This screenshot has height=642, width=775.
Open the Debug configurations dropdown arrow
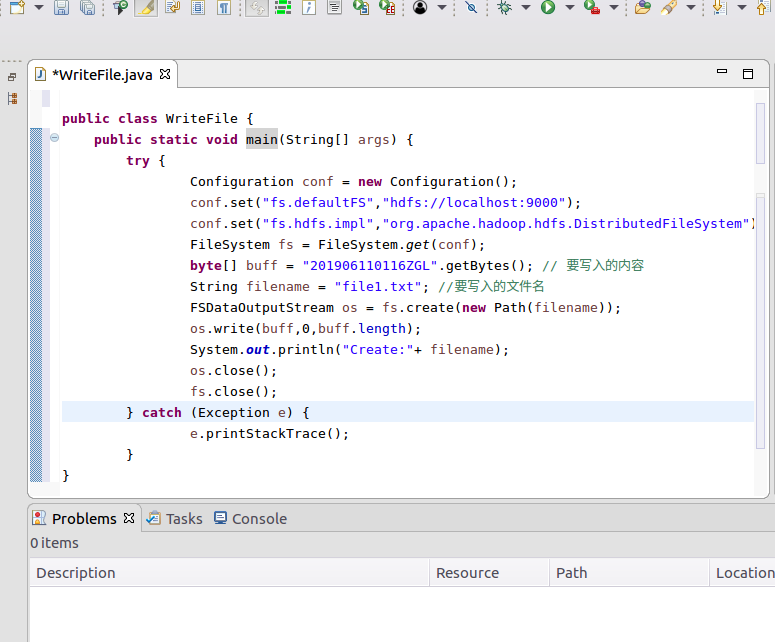526,7
